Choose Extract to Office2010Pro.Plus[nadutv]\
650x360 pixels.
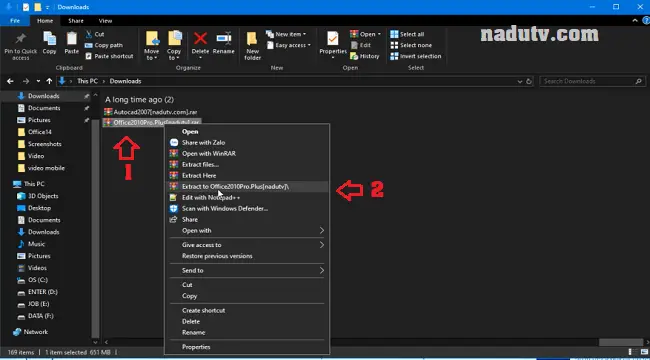(247, 187)
